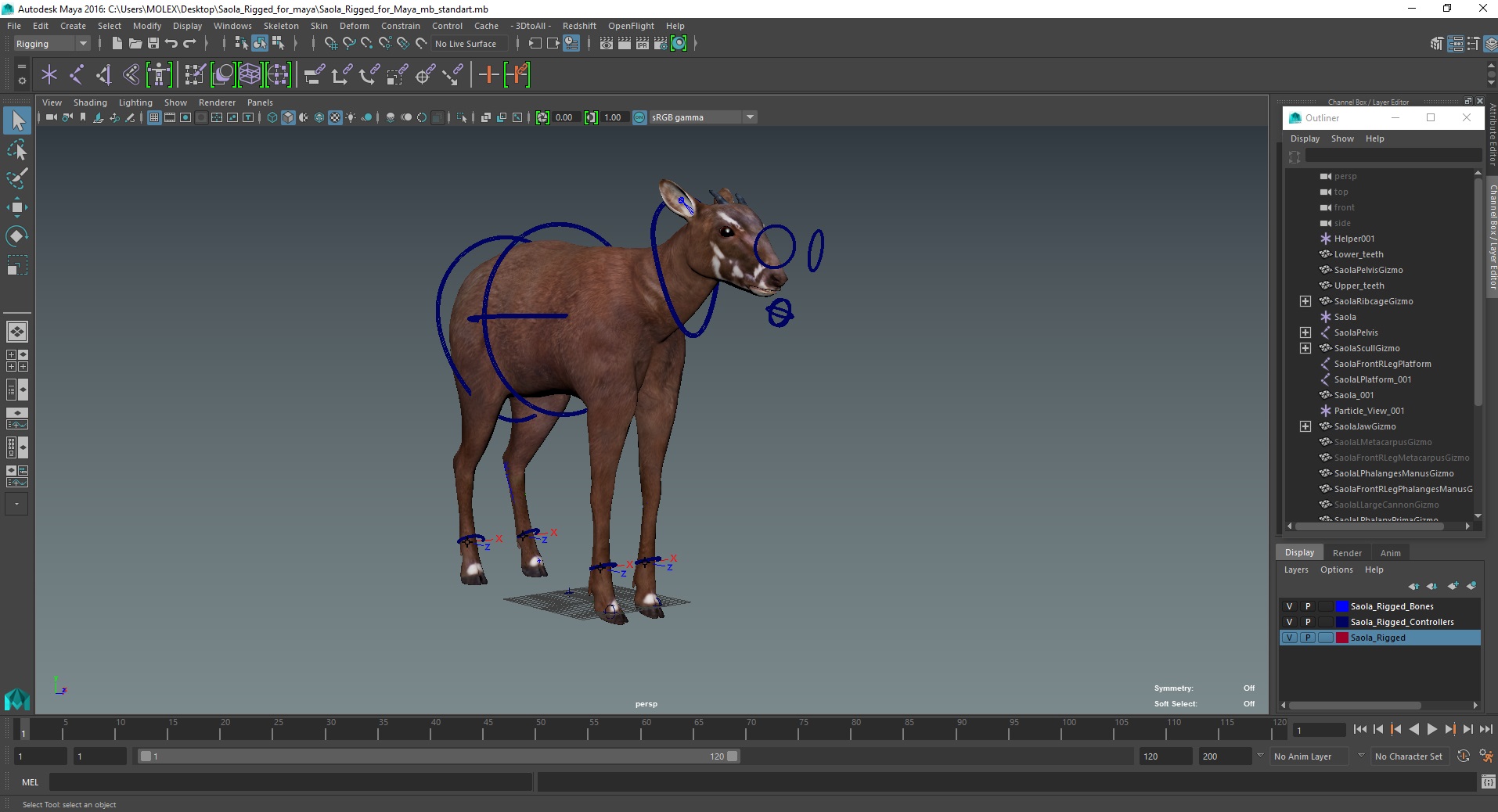Go to start of playback range
The height and width of the screenshot is (812, 1498).
1359,729
